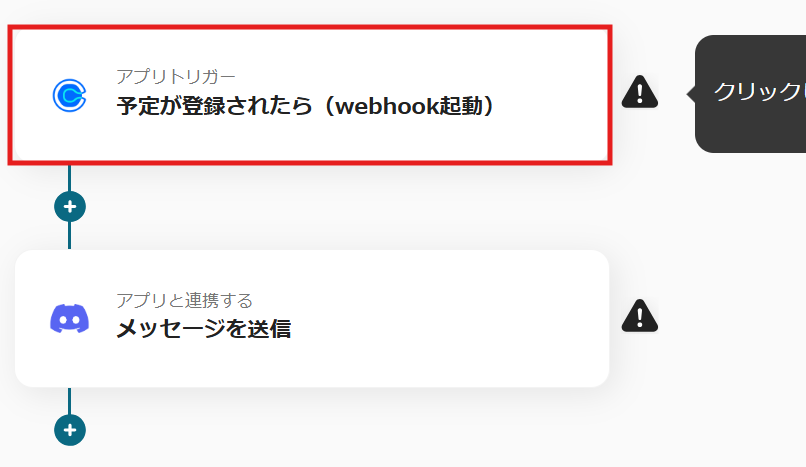806x467 pixels.
Task: Click connector line between trigger and plus button
Action: (69, 178)
